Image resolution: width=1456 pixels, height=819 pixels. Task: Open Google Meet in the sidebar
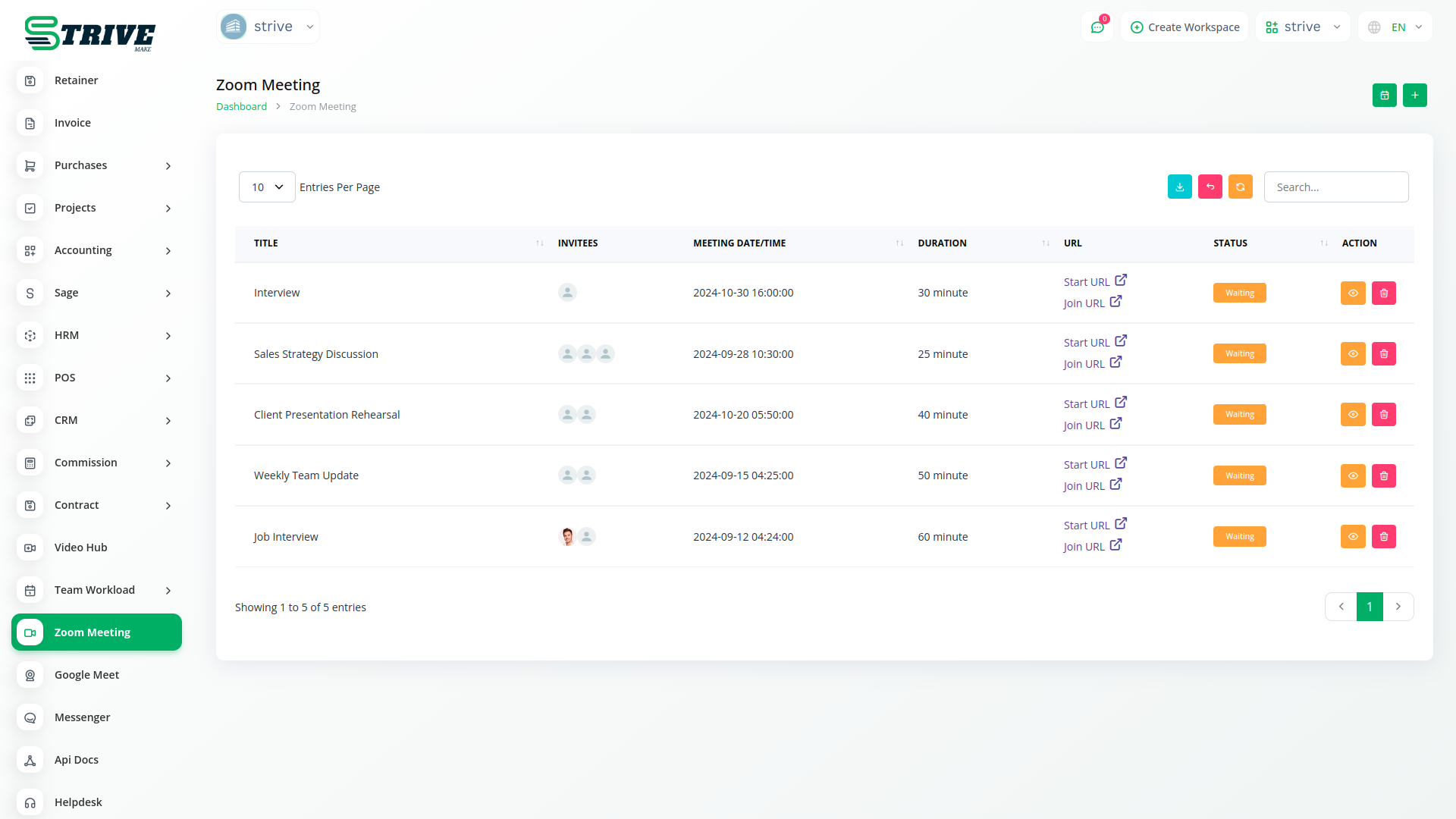[x=86, y=675]
